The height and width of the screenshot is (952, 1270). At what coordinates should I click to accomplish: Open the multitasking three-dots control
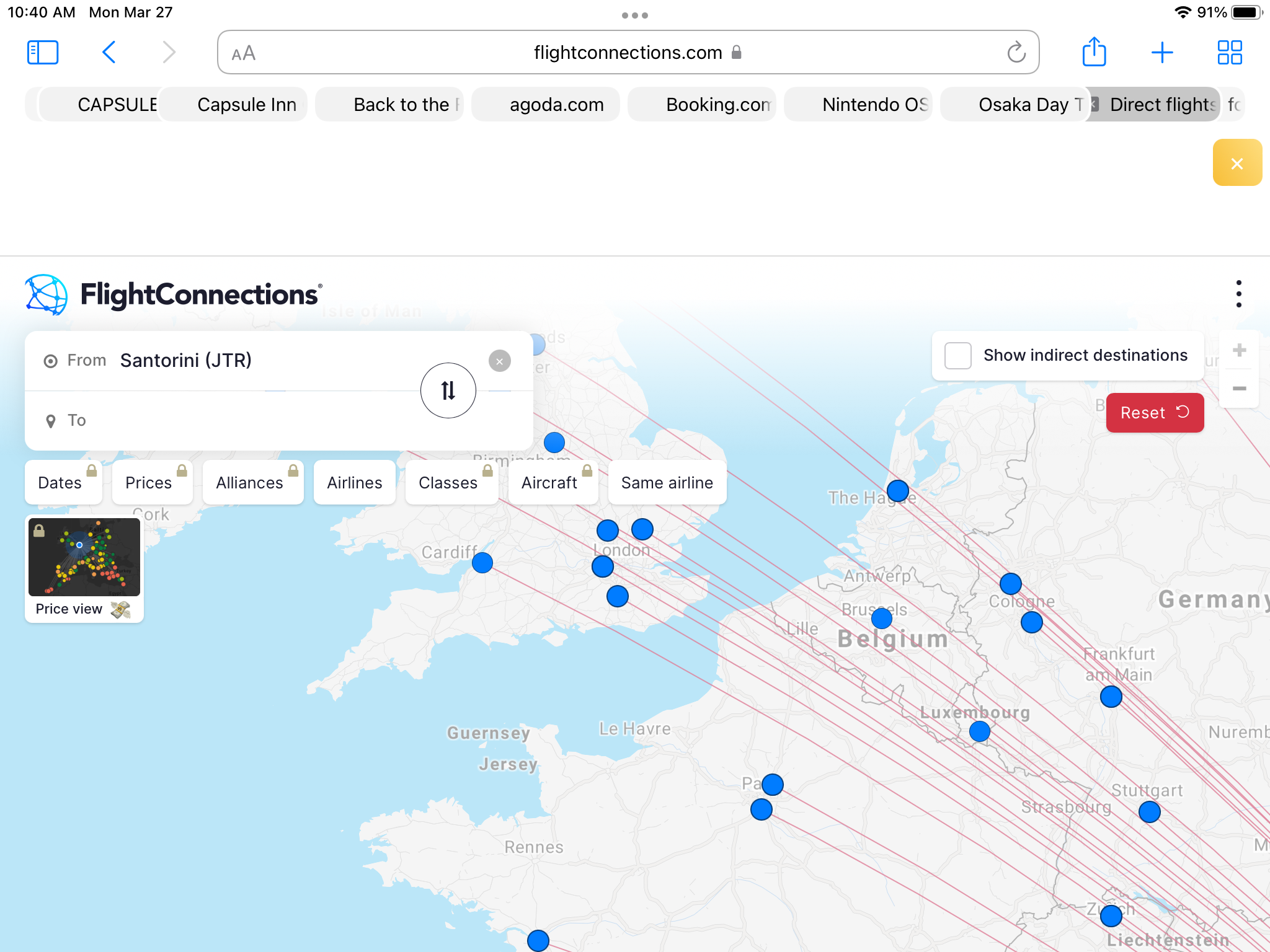tap(635, 15)
